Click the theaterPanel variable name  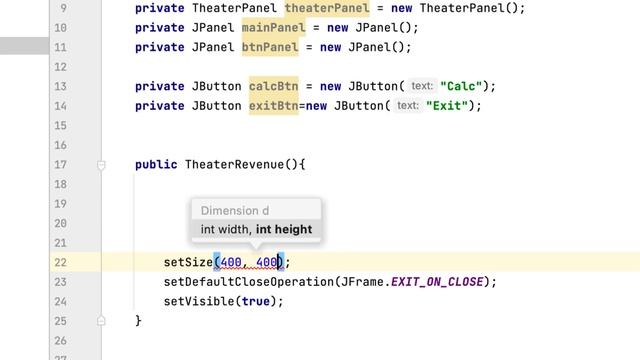point(327,8)
